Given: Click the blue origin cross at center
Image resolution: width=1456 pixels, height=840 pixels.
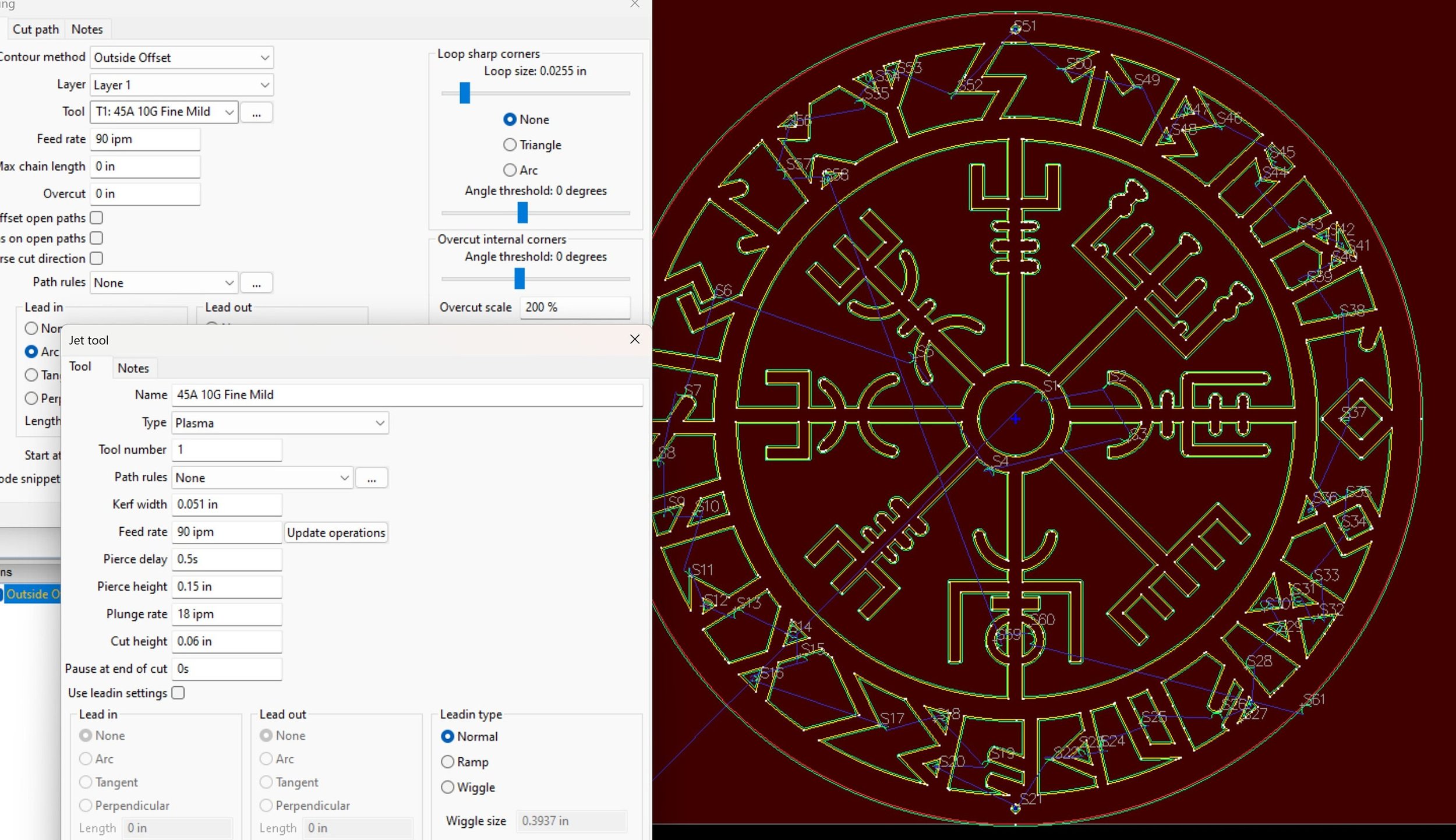Looking at the screenshot, I should coord(1016,419).
